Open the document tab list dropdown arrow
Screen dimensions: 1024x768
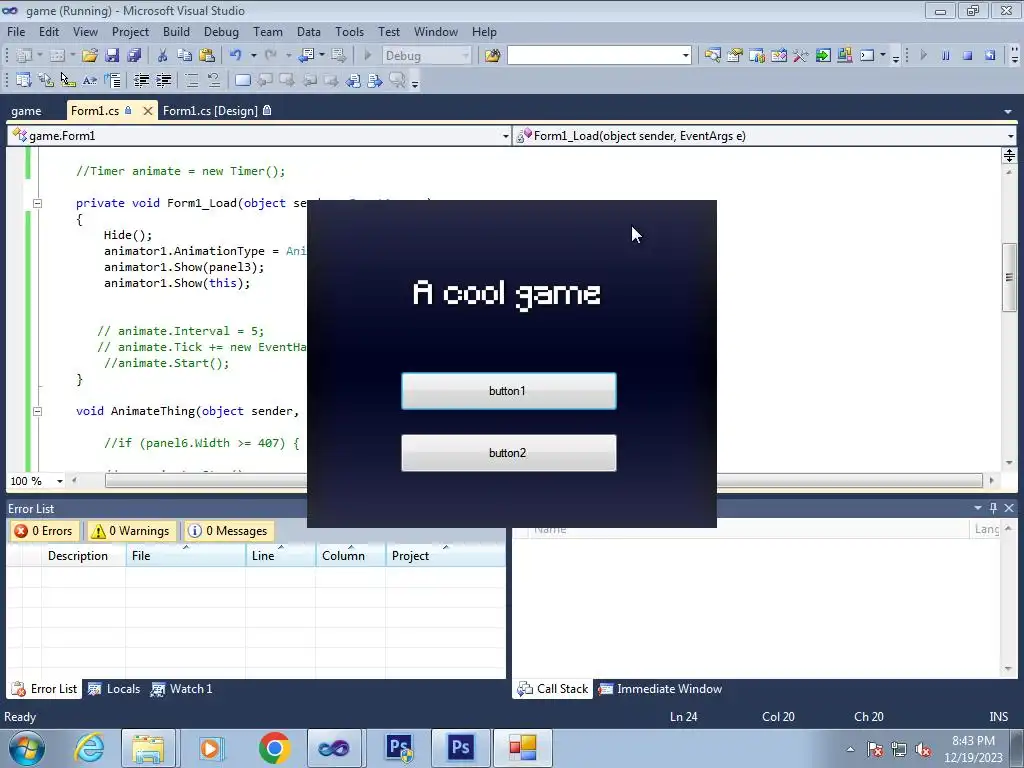point(1008,112)
